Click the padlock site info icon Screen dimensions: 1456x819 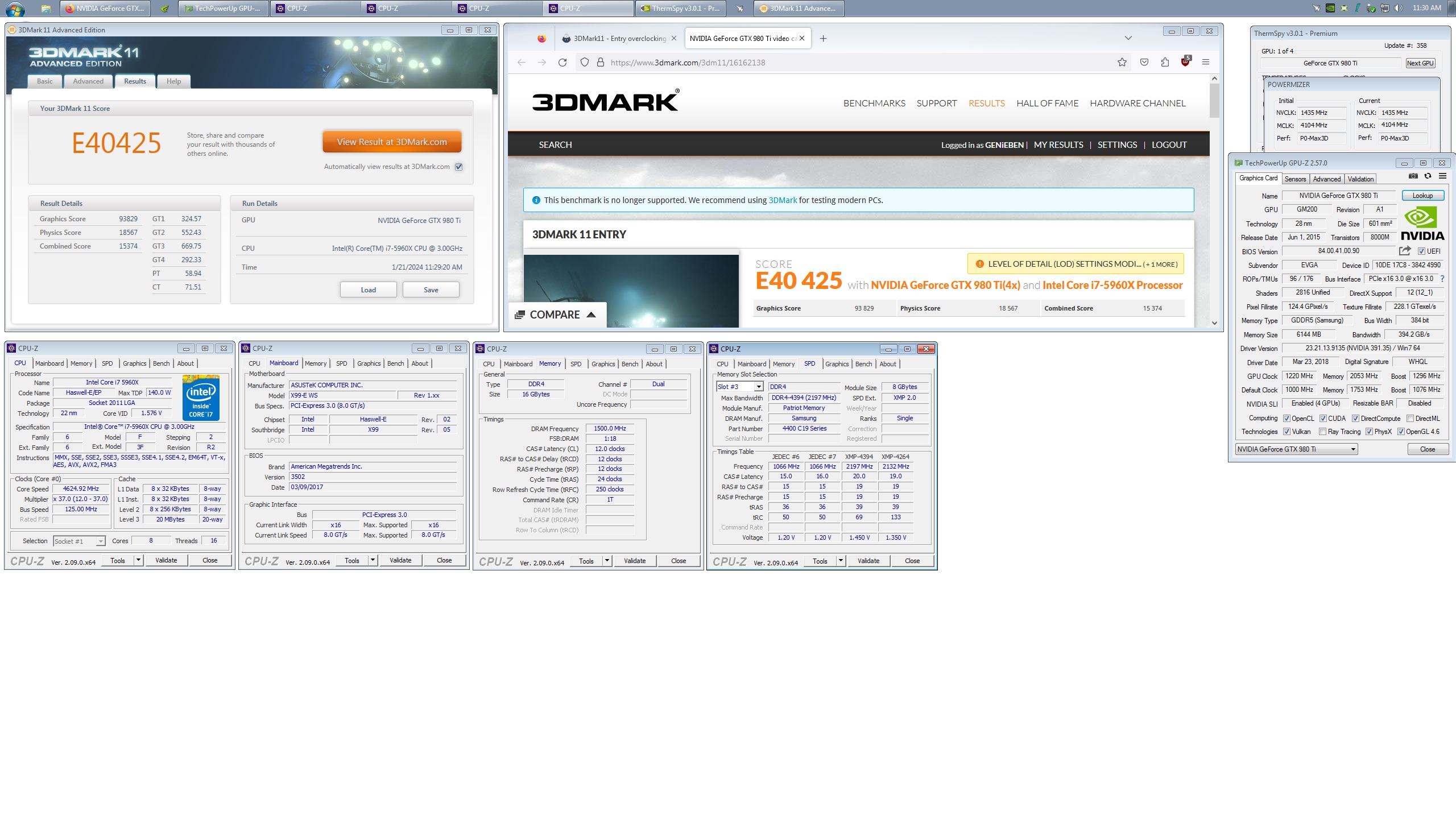(600, 63)
